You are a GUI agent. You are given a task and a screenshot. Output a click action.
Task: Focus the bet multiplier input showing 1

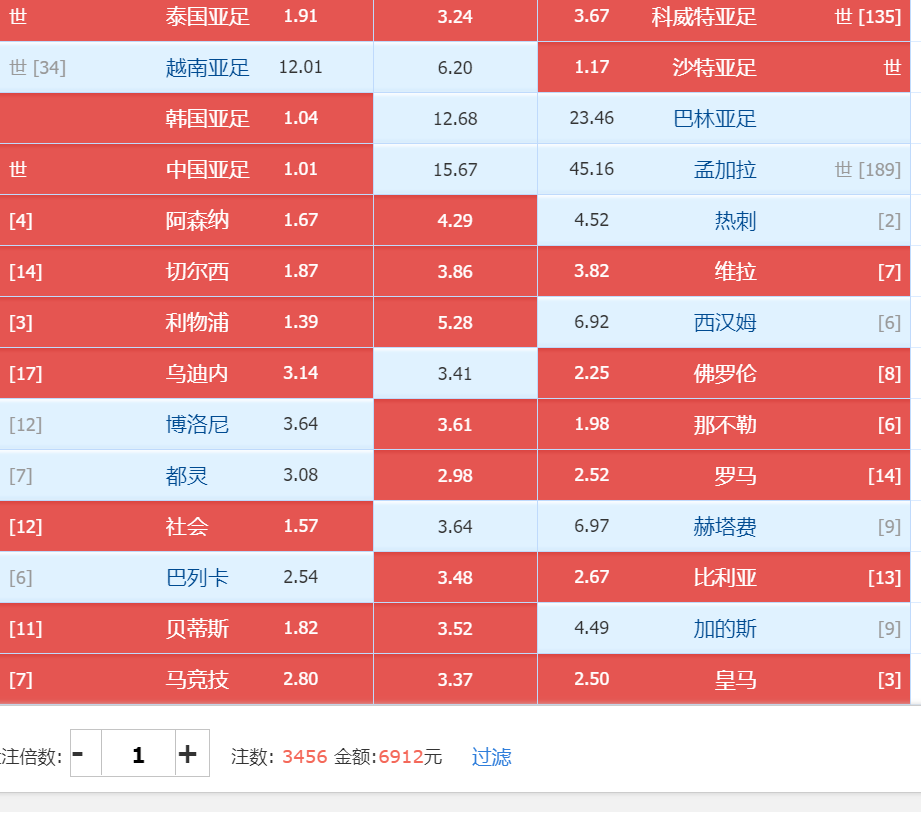[139, 754]
